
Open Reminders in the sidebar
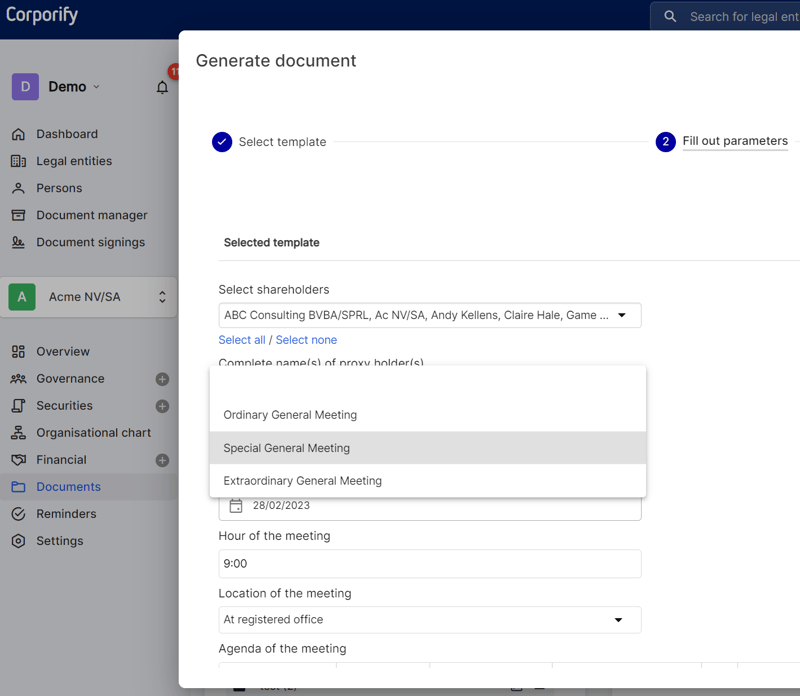pyautogui.click(x=66, y=514)
